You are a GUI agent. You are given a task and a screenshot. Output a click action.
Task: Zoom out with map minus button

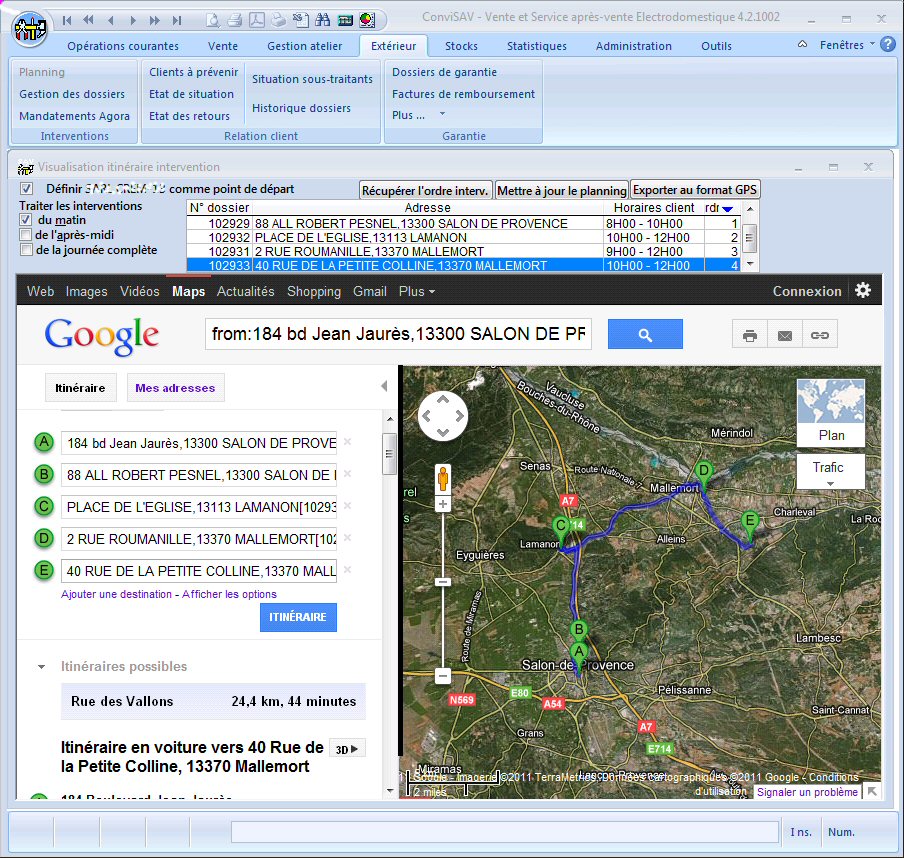point(443,676)
